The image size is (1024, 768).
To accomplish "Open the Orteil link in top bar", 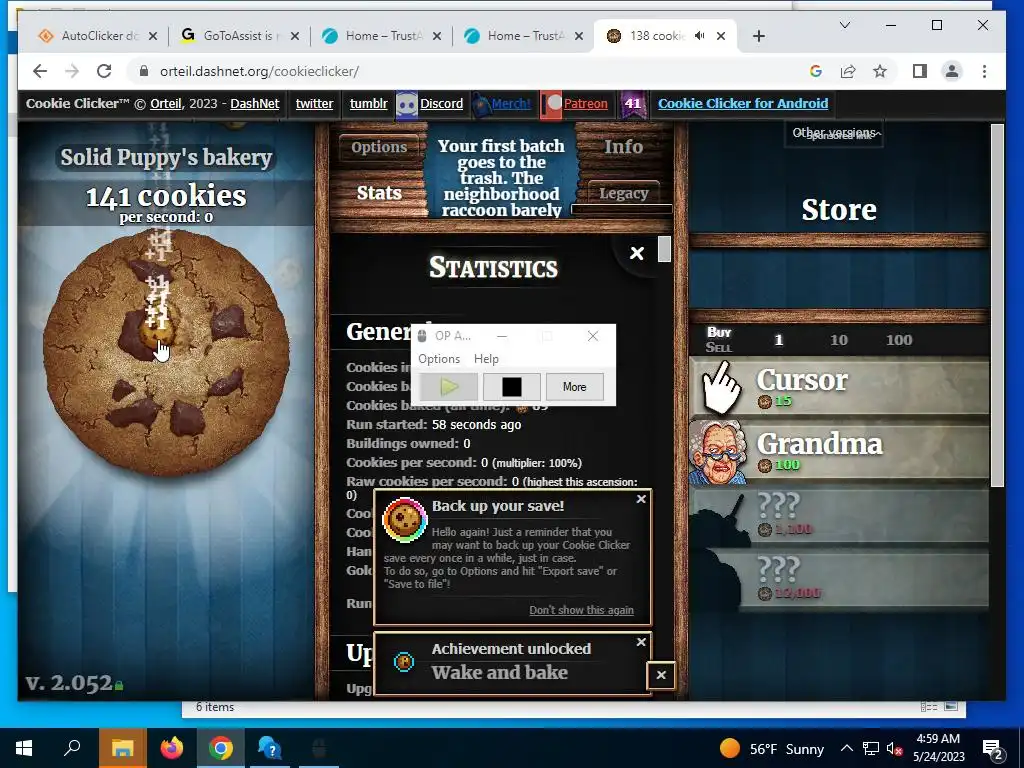I will (x=165, y=103).
